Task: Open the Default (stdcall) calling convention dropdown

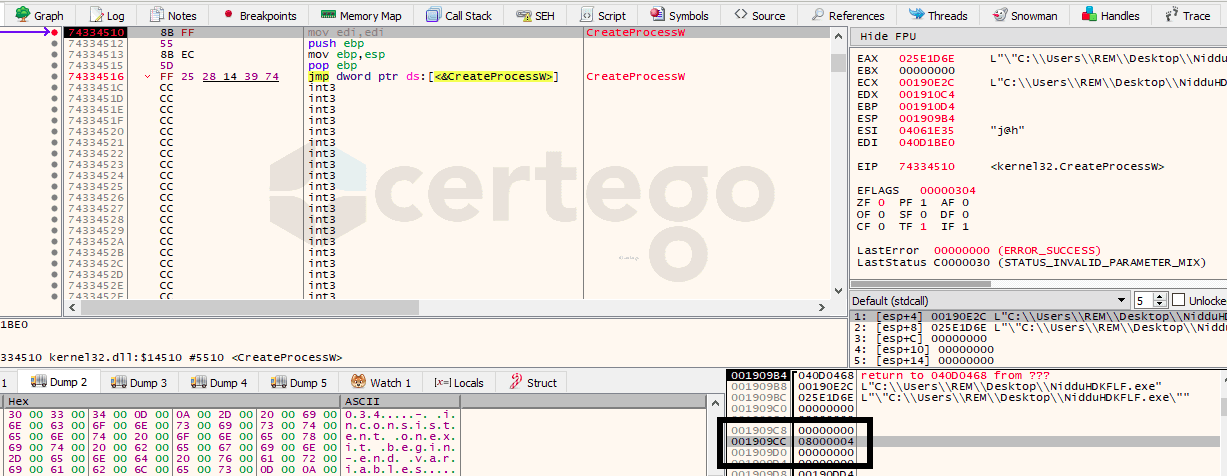Action: click(x=987, y=300)
